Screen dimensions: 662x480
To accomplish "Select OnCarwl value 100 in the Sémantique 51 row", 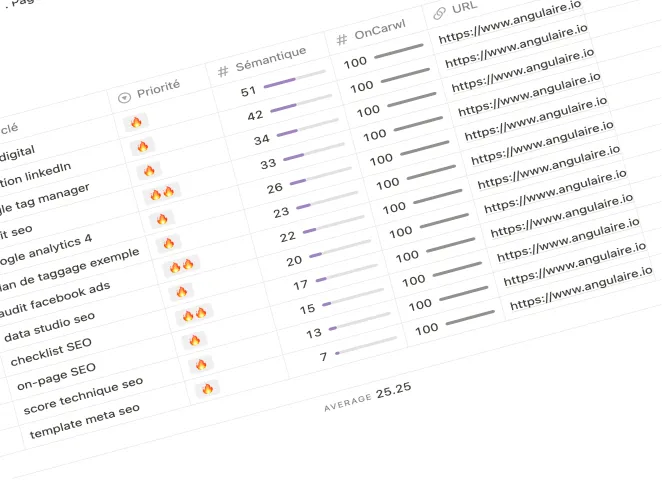I will (355, 62).
